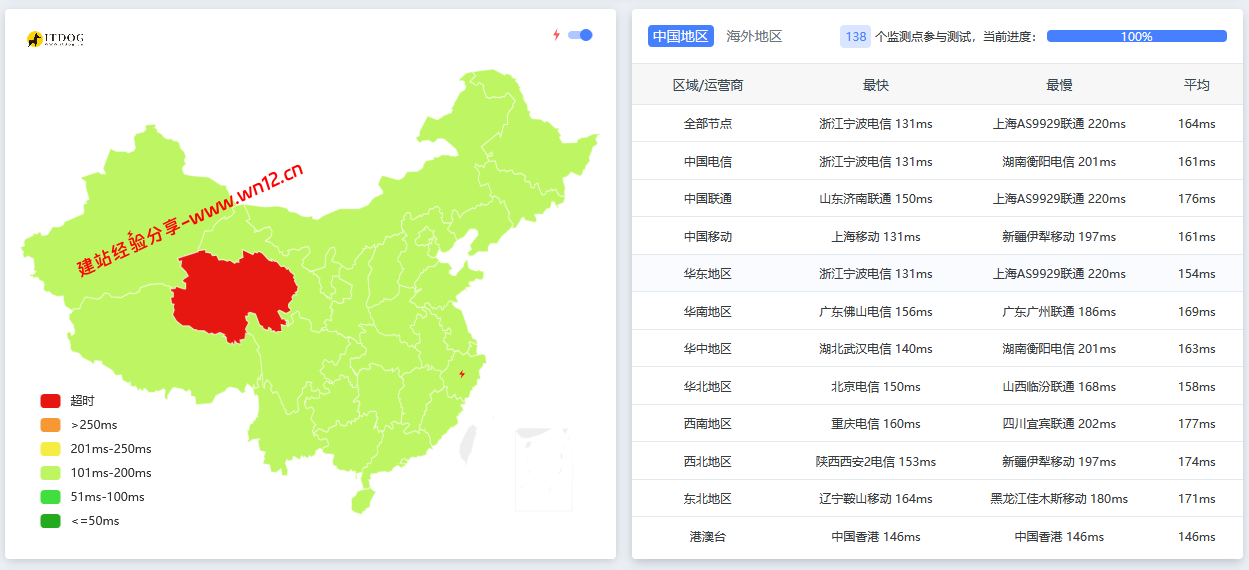
Task: Switch to 海外地区 tab
Action: click(x=754, y=36)
